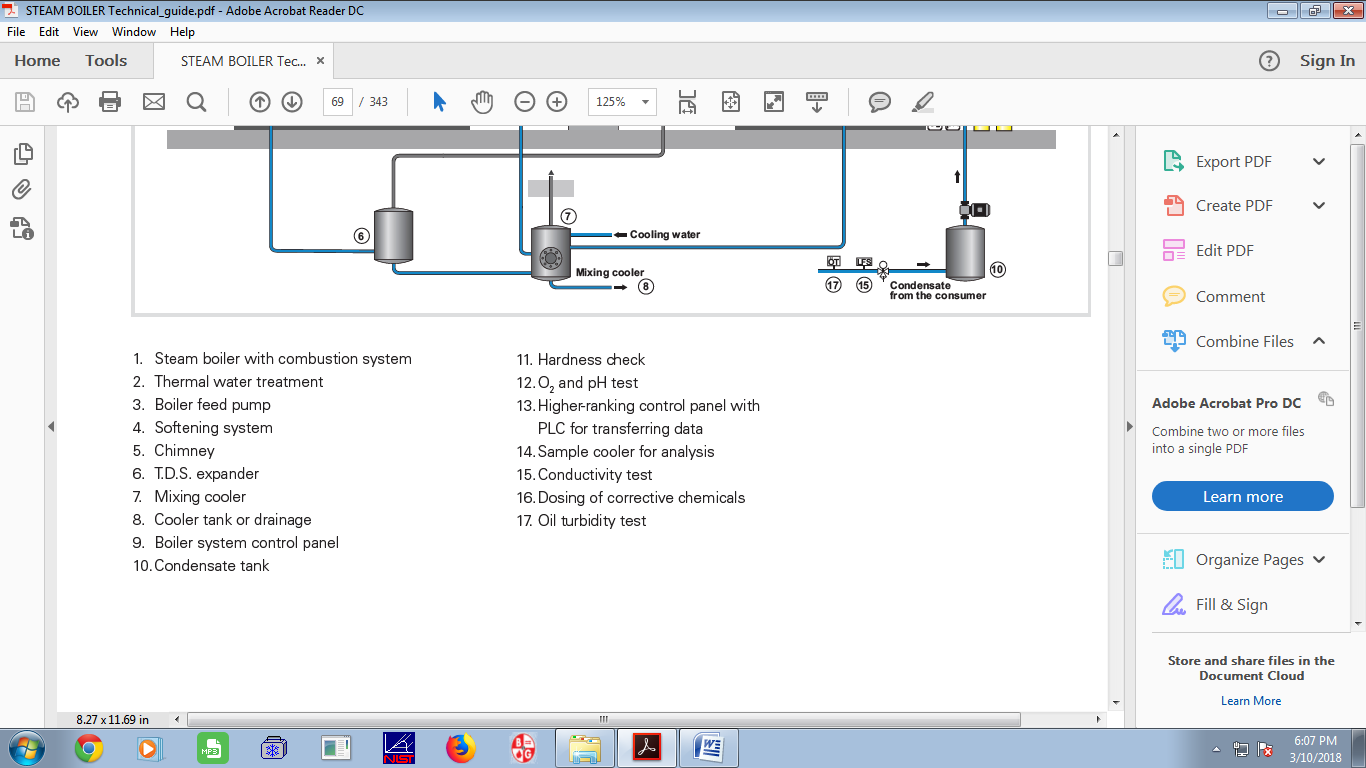
Task: Open the Search icon in the toolbar
Action: pyautogui.click(x=196, y=101)
